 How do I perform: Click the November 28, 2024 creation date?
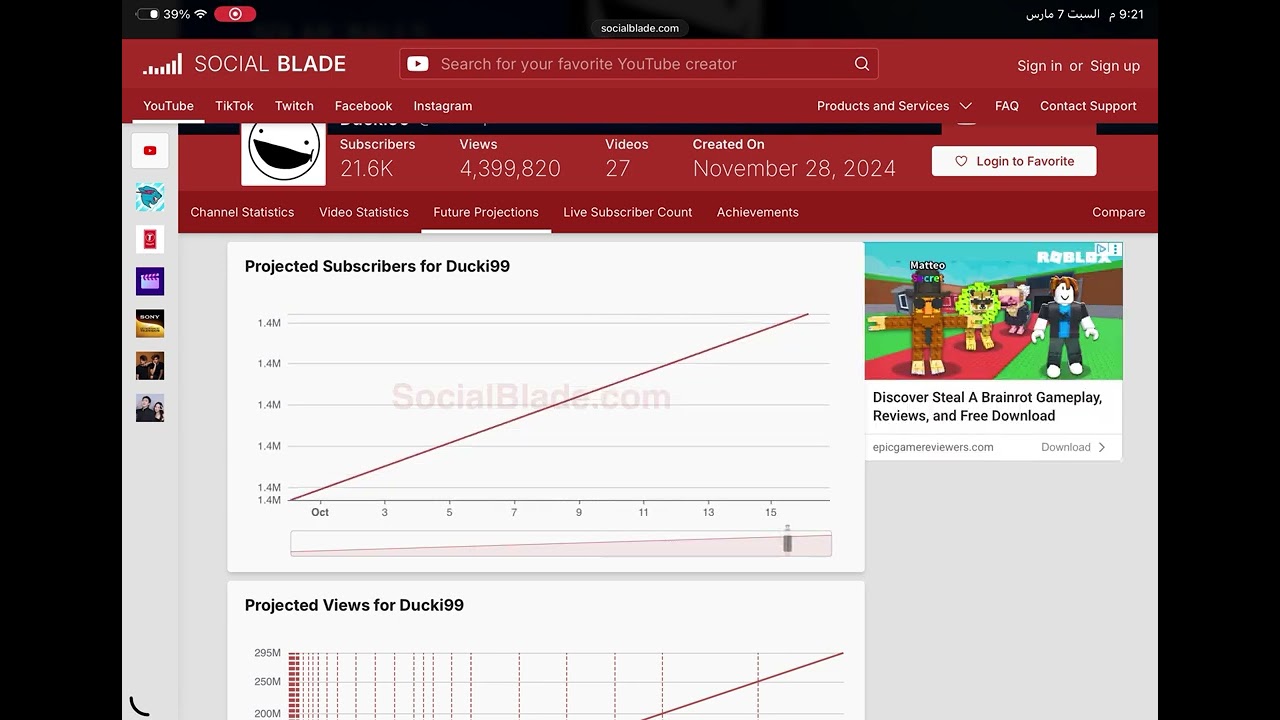tap(794, 169)
